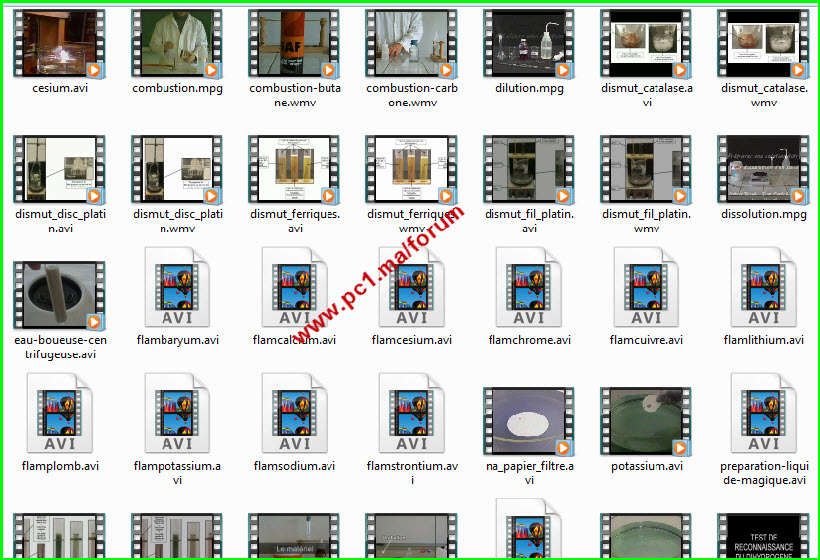The width and height of the screenshot is (820, 560).
Task: Click the combustion-carbone.wmv file thumbnail
Action: point(411,43)
